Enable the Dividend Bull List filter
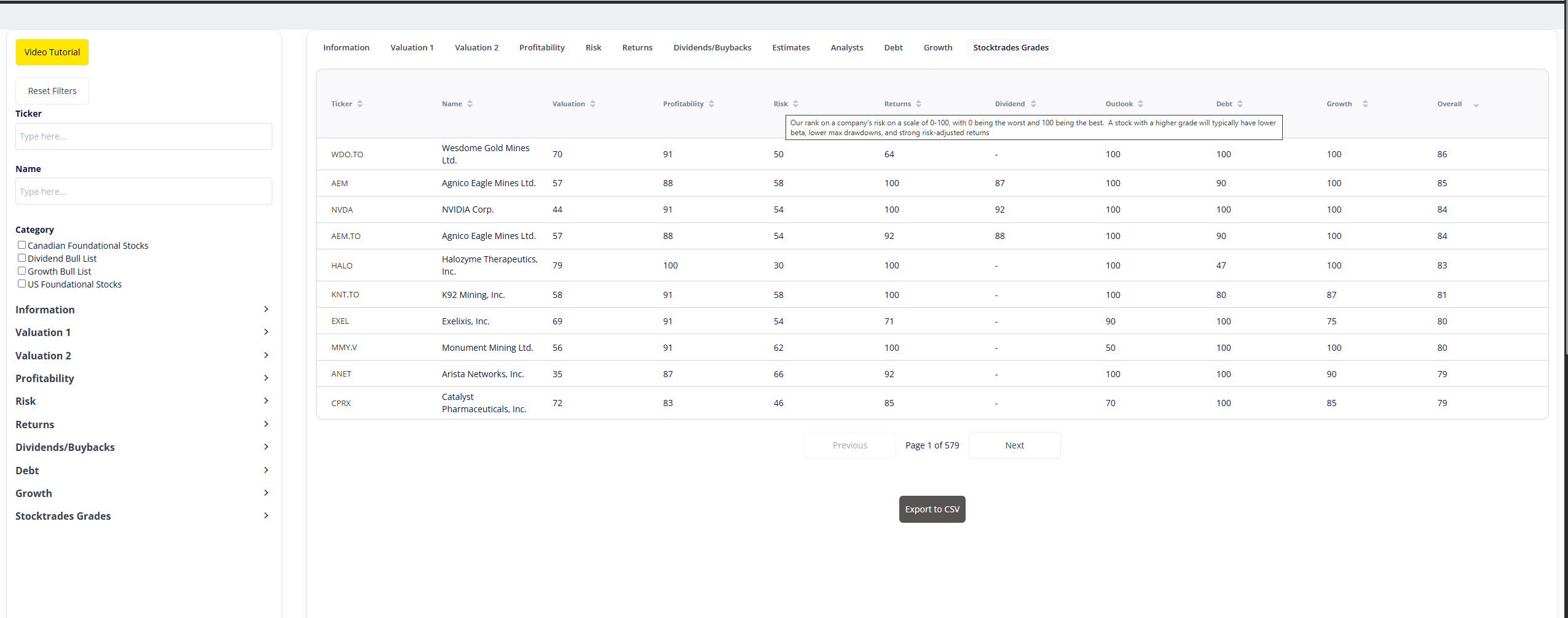 point(22,258)
